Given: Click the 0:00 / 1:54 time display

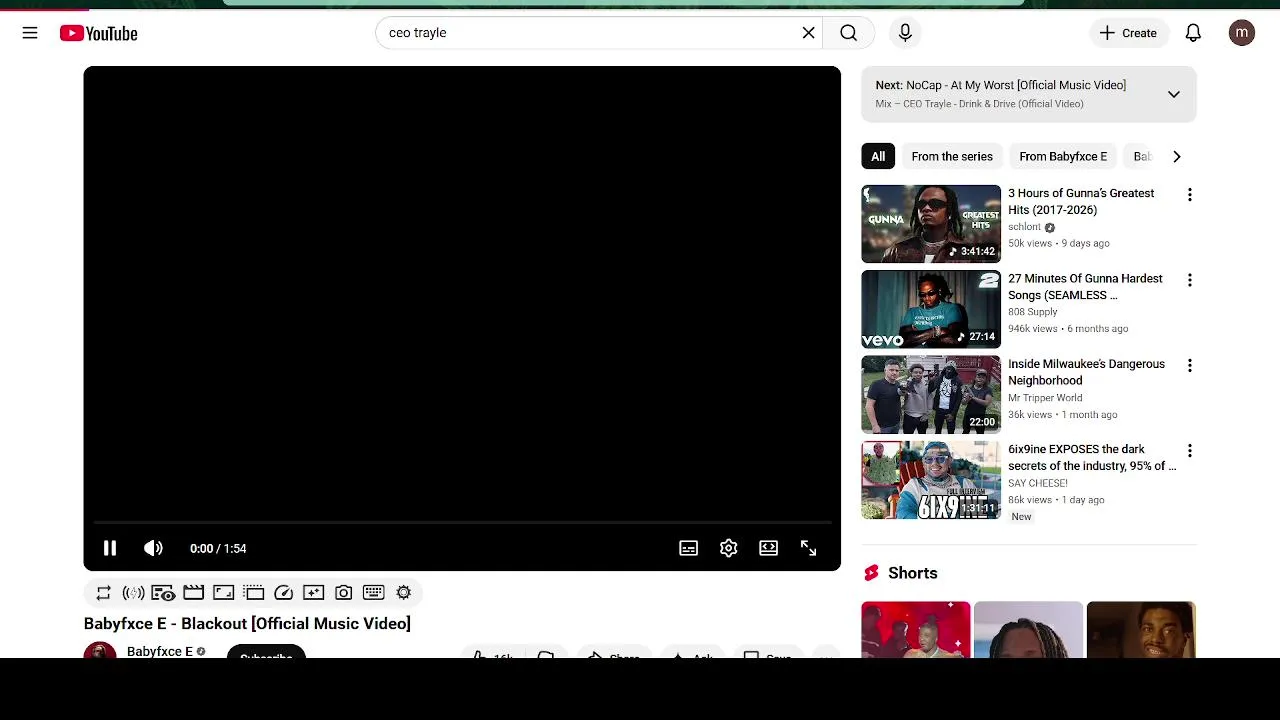Looking at the screenshot, I should point(218,548).
